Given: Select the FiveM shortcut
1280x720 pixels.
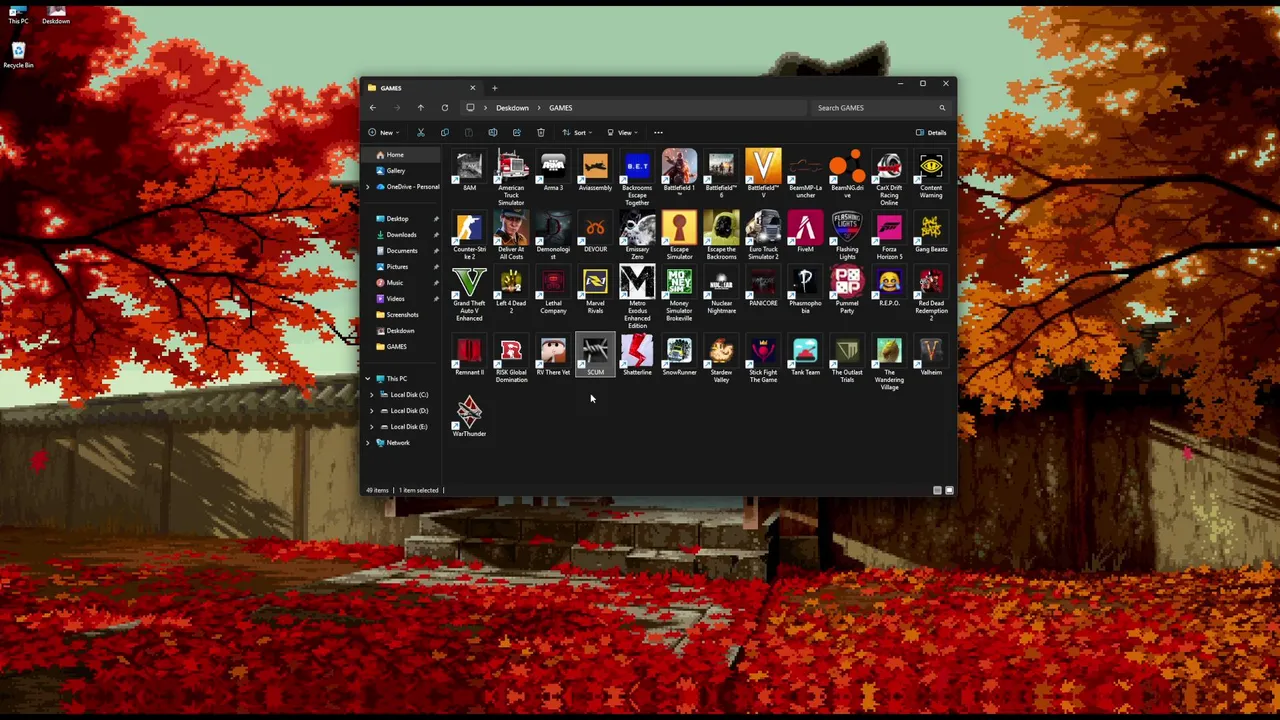Looking at the screenshot, I should 805,232.
